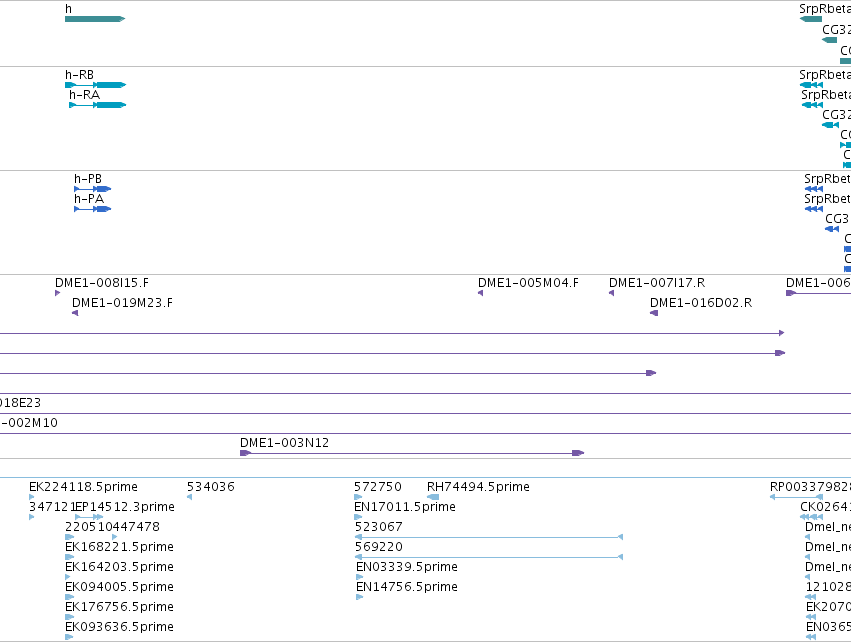The height and width of the screenshot is (642, 851).
Task: Click the EK164203.5prime label
Action: pos(119,567)
